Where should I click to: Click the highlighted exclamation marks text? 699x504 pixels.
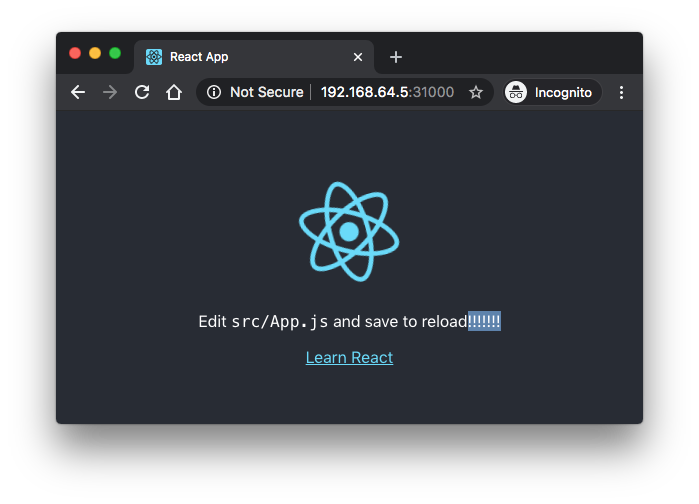click(x=484, y=321)
